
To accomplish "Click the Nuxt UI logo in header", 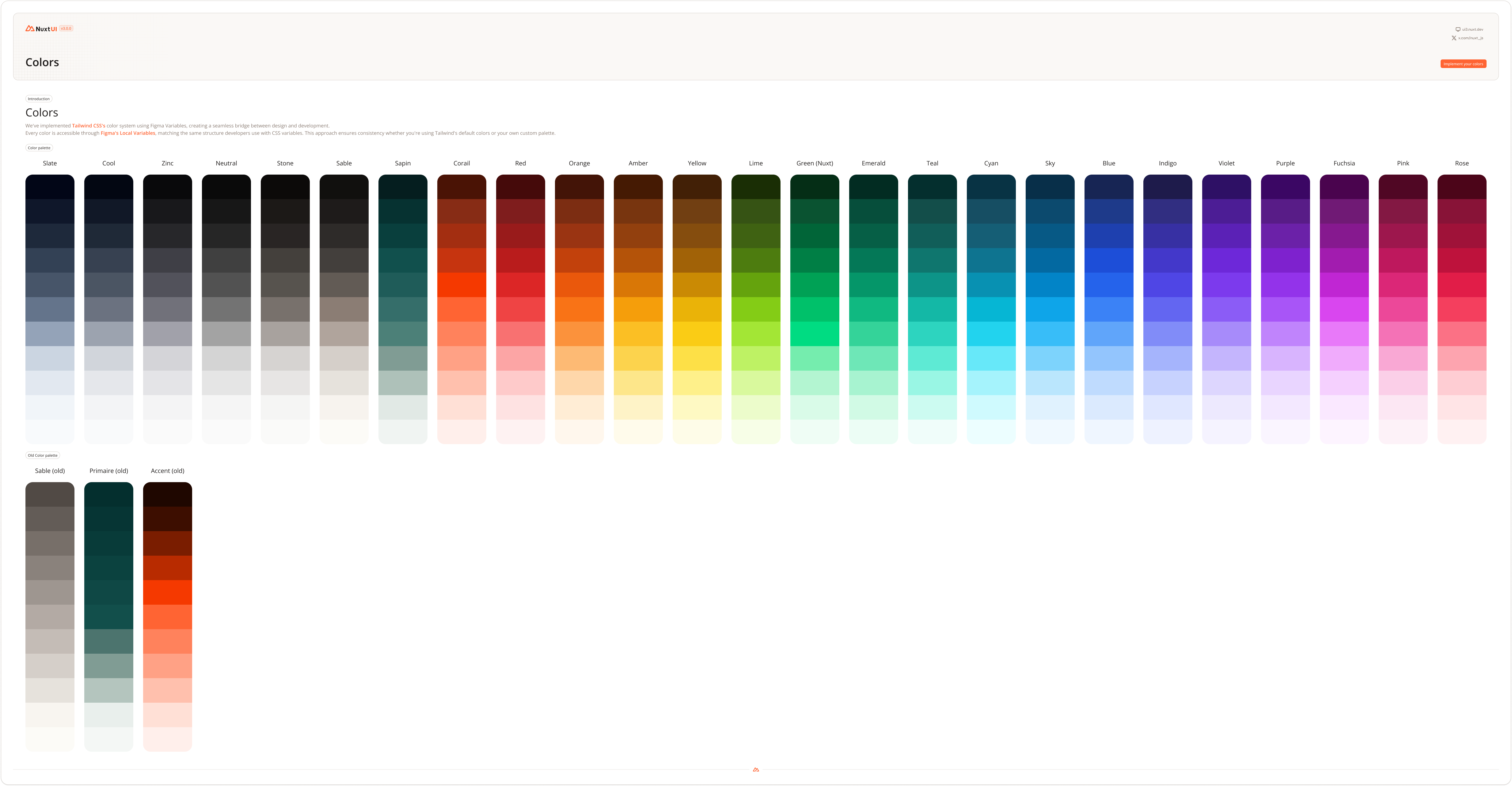I will pyautogui.click(x=41, y=29).
